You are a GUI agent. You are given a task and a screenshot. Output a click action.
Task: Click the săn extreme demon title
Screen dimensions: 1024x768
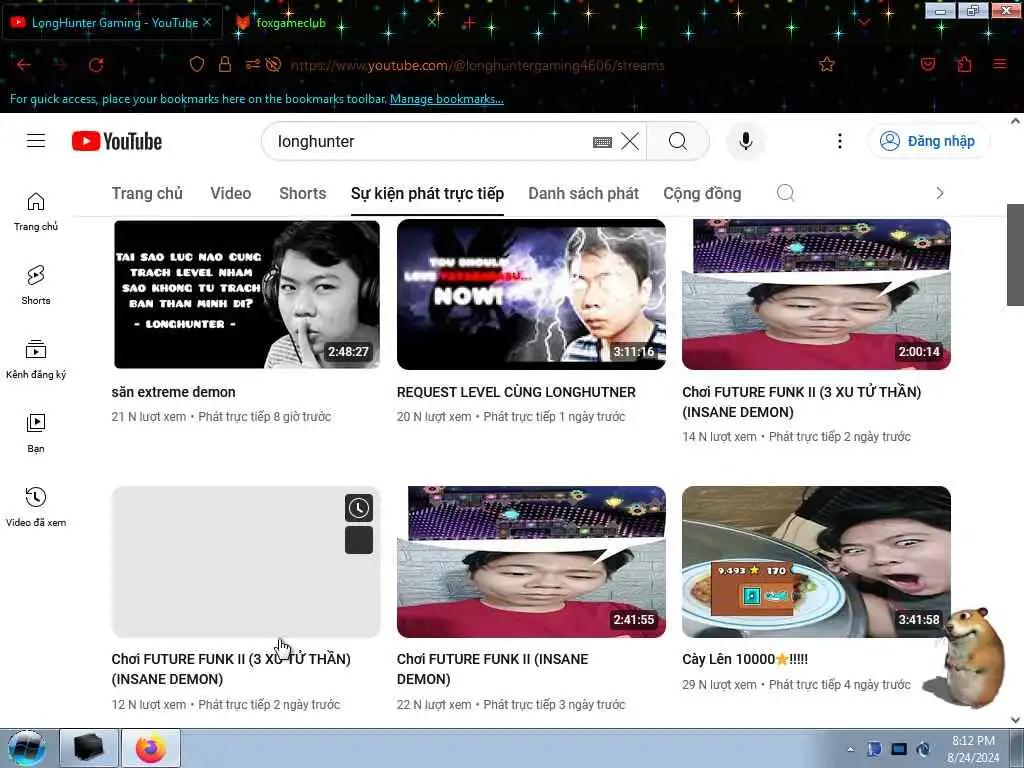[x=173, y=392]
